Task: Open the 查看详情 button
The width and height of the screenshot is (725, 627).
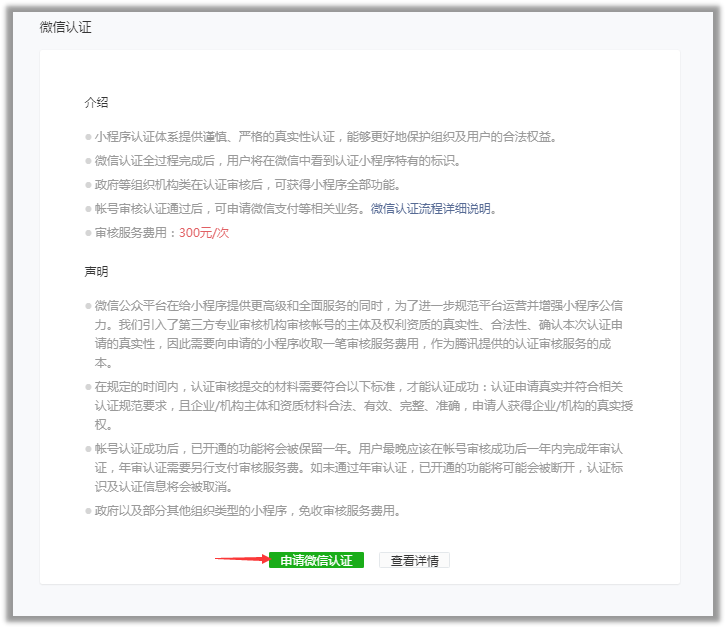Action: [414, 560]
